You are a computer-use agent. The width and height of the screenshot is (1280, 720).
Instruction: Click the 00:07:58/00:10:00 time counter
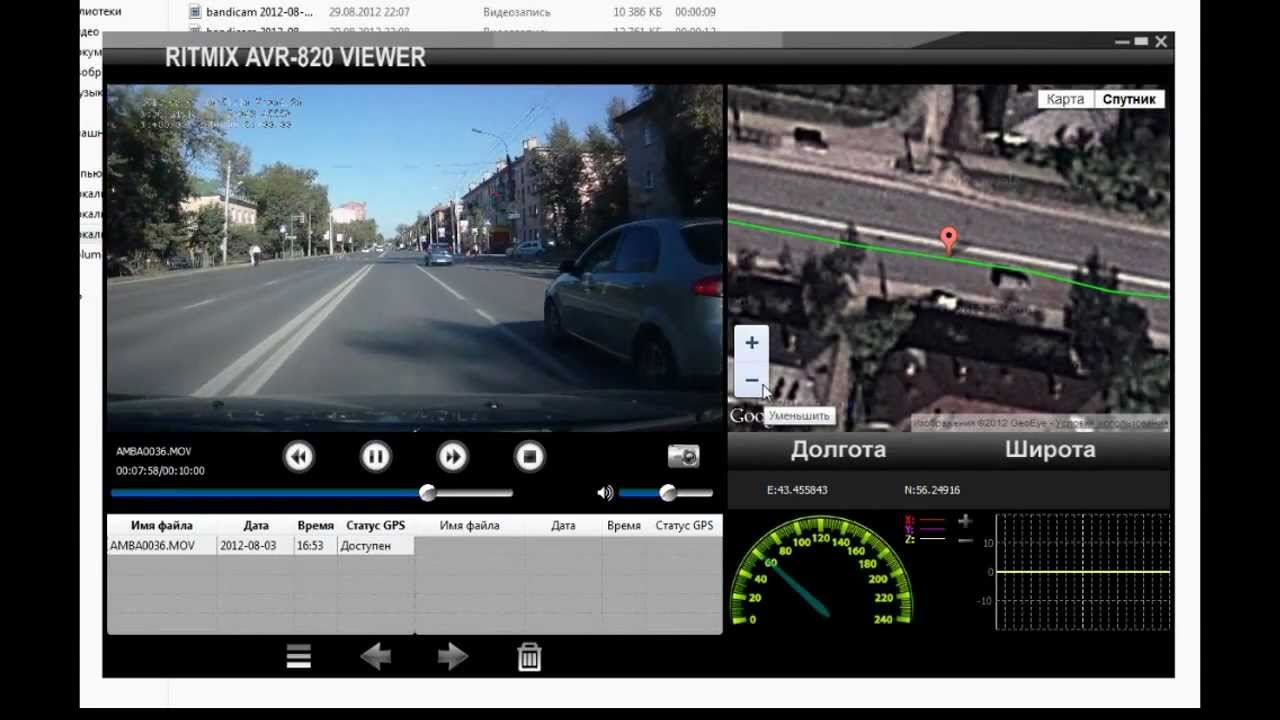click(160, 471)
